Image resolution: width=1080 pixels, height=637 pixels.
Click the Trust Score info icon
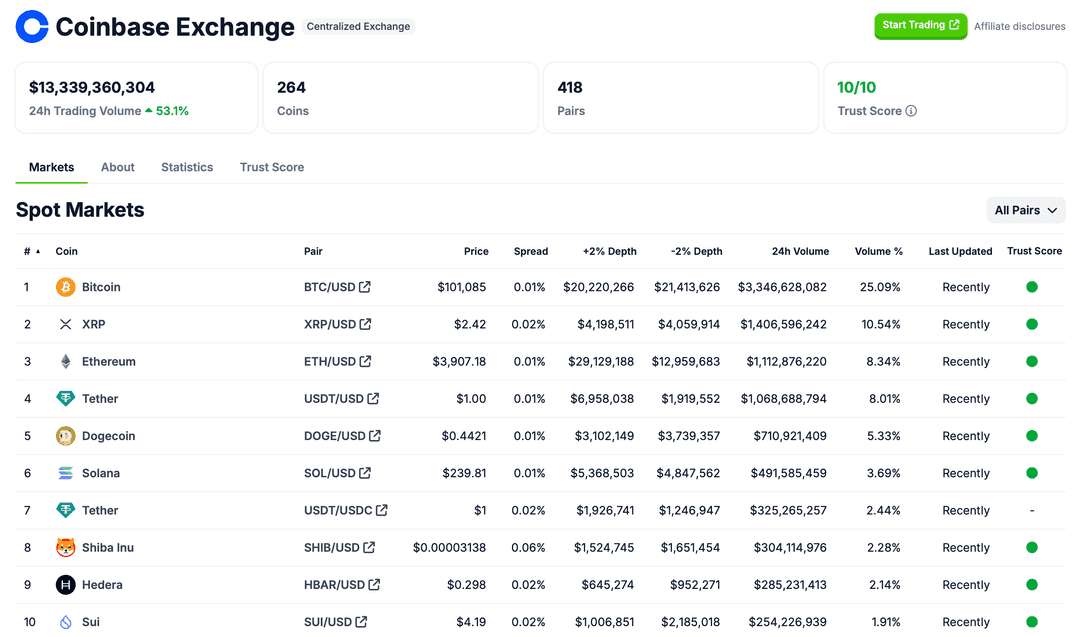[x=911, y=112]
